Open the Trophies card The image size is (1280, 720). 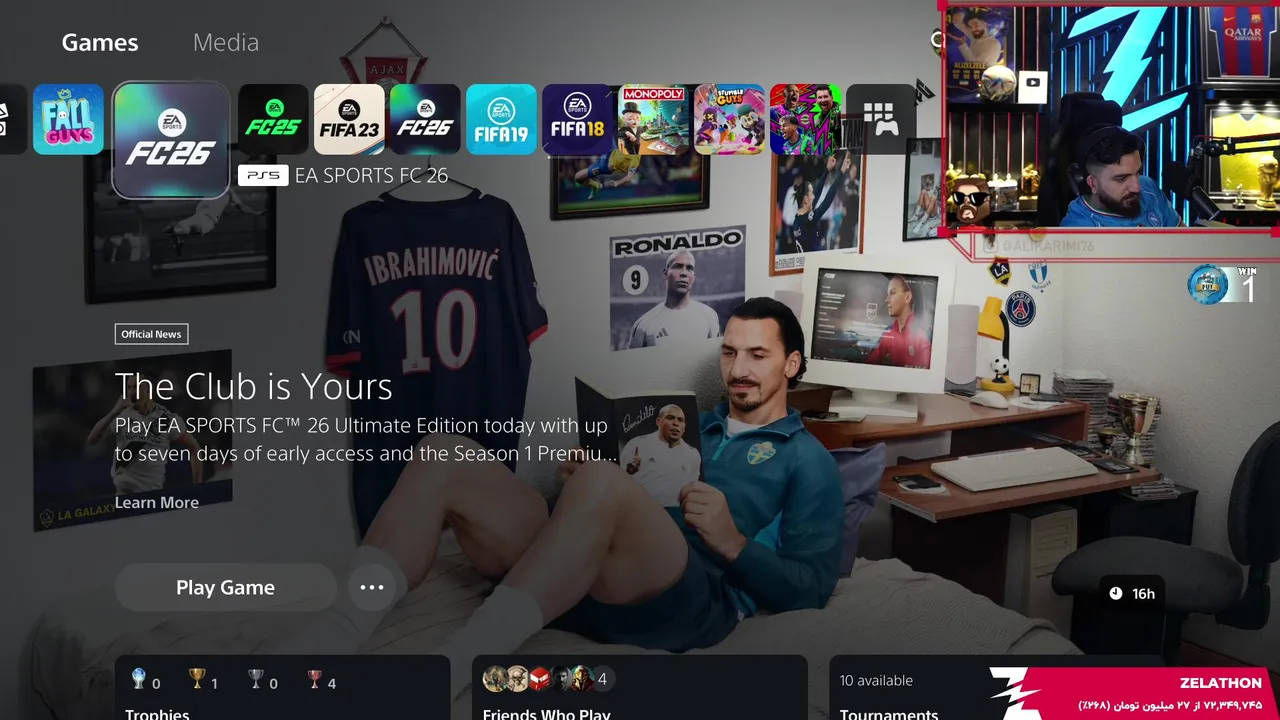(x=282, y=688)
